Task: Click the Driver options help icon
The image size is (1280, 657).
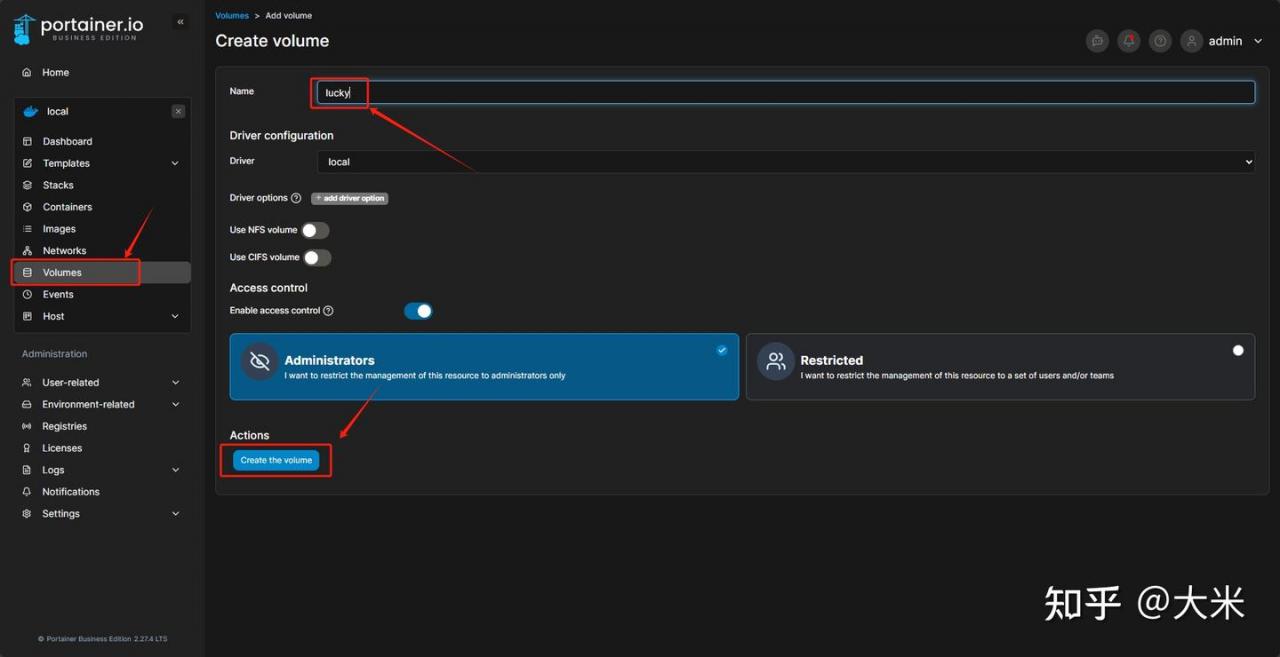Action: (296, 198)
